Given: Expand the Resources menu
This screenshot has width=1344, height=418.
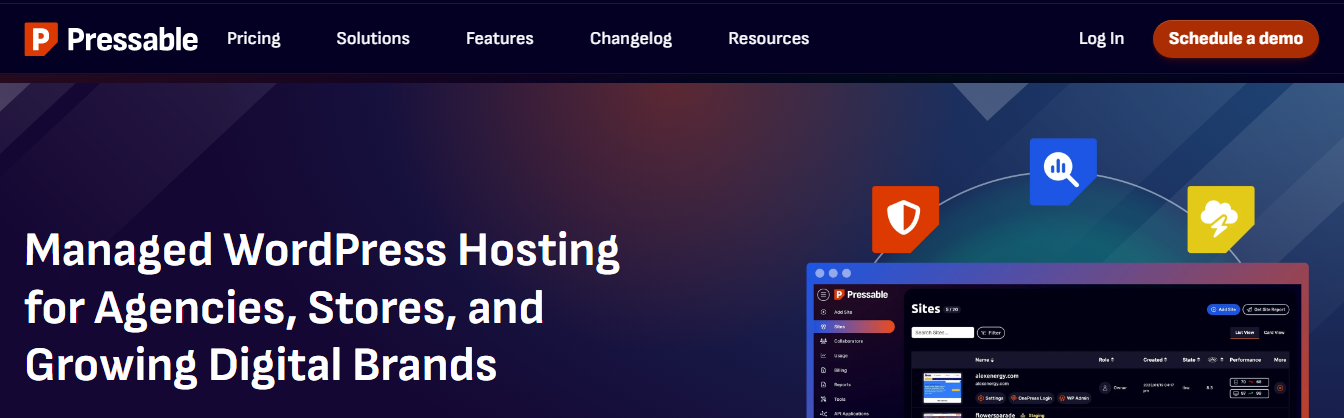Looking at the screenshot, I should (769, 39).
